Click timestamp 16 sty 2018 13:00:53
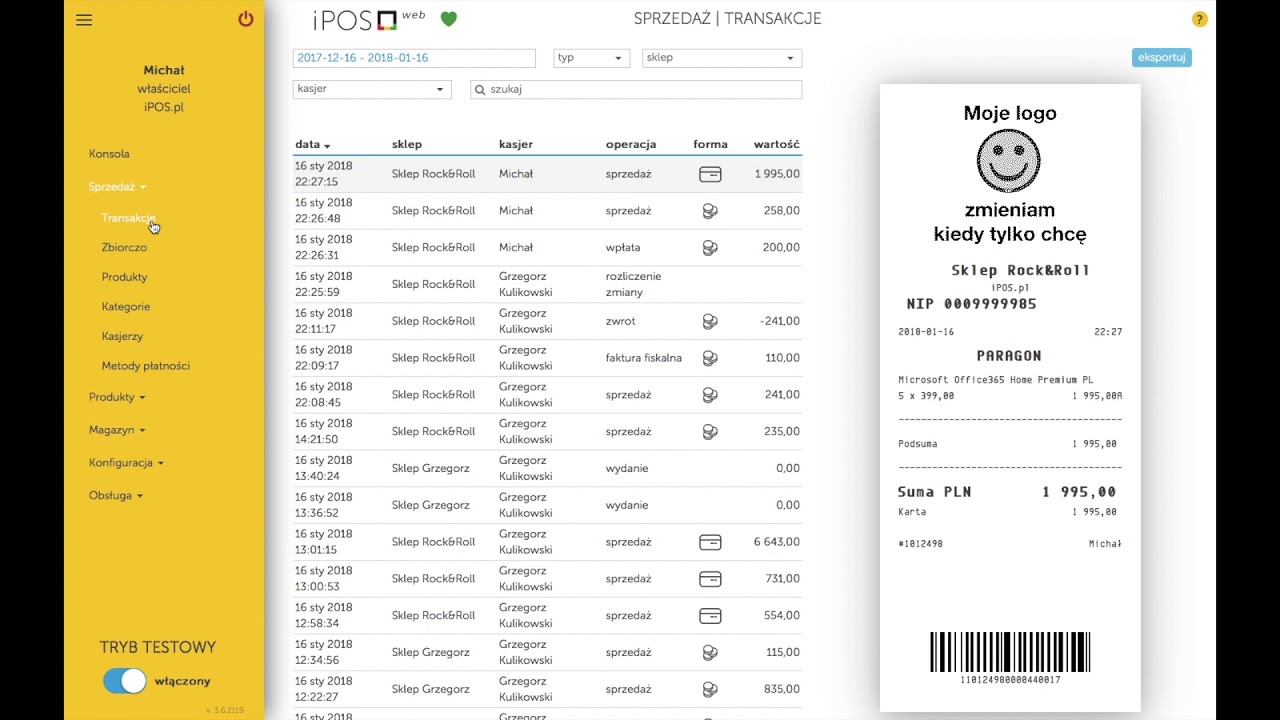 click(x=324, y=579)
